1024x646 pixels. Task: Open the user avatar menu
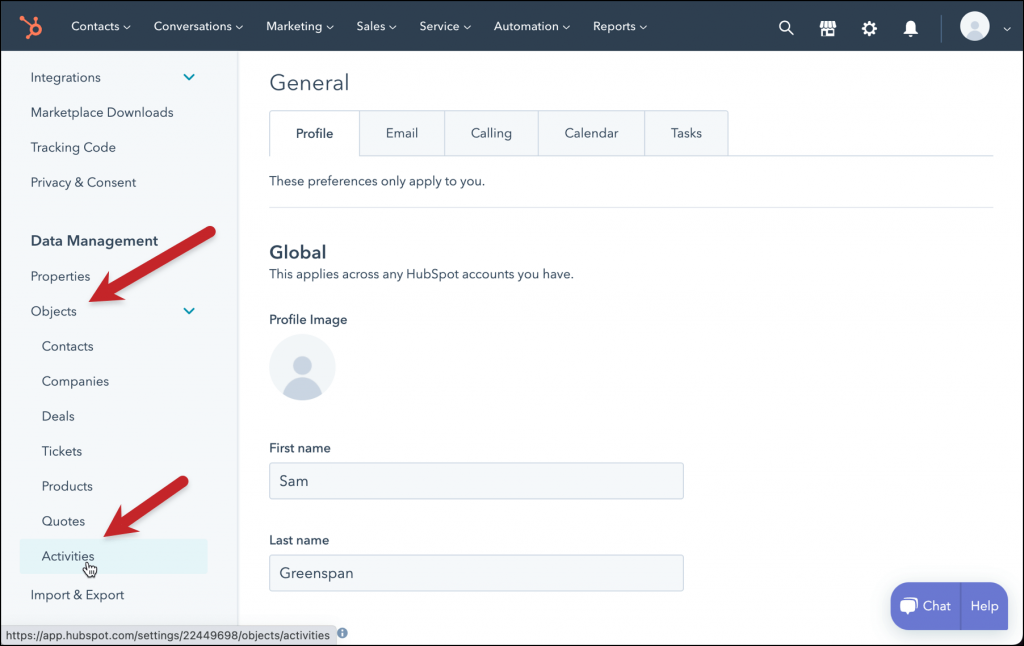(x=975, y=26)
